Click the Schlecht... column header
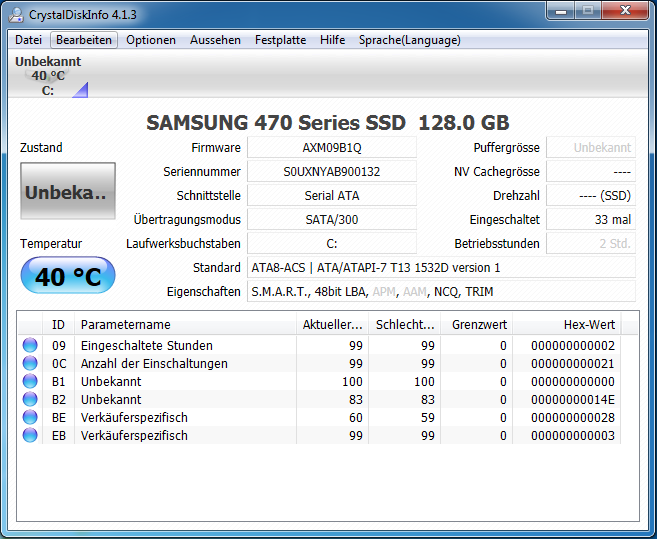This screenshot has width=658, height=539. 405,324
